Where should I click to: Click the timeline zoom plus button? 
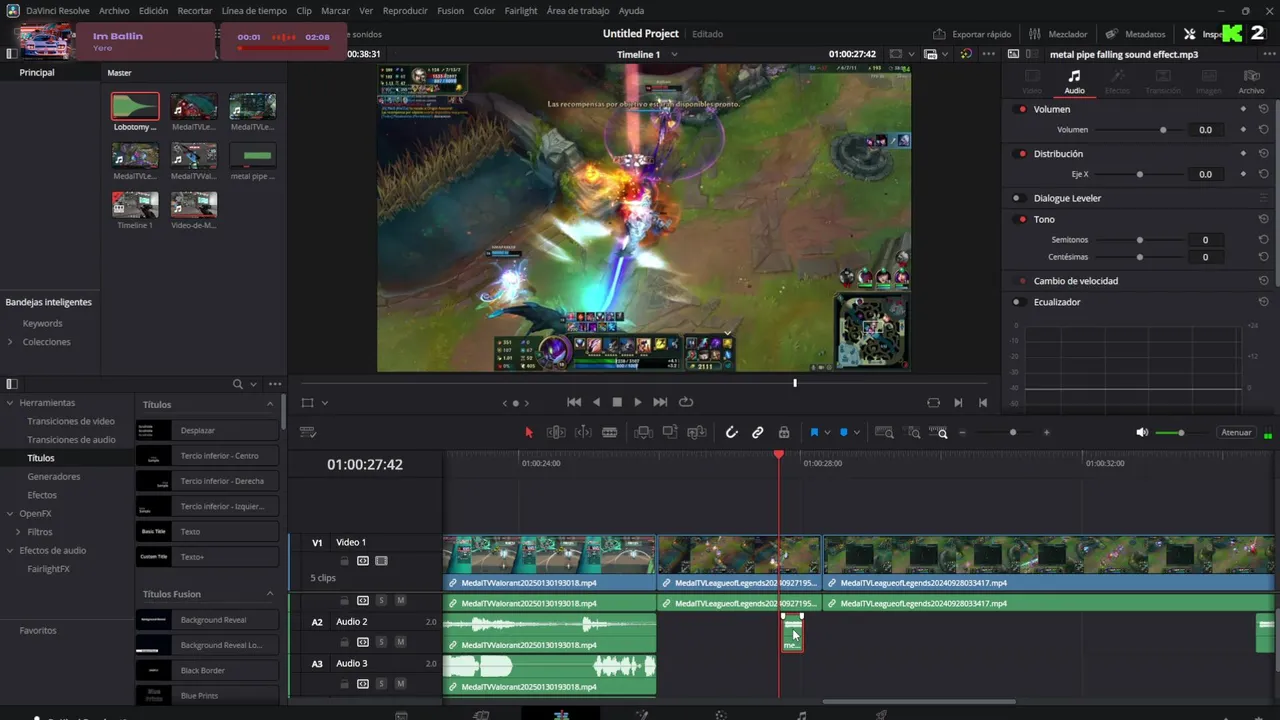coord(1047,433)
